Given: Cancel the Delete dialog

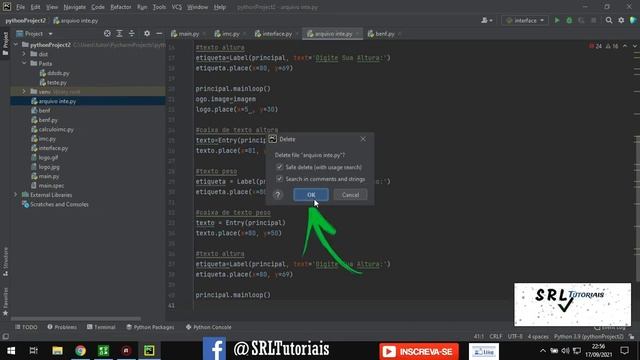Looking at the screenshot, I should click(x=350, y=195).
